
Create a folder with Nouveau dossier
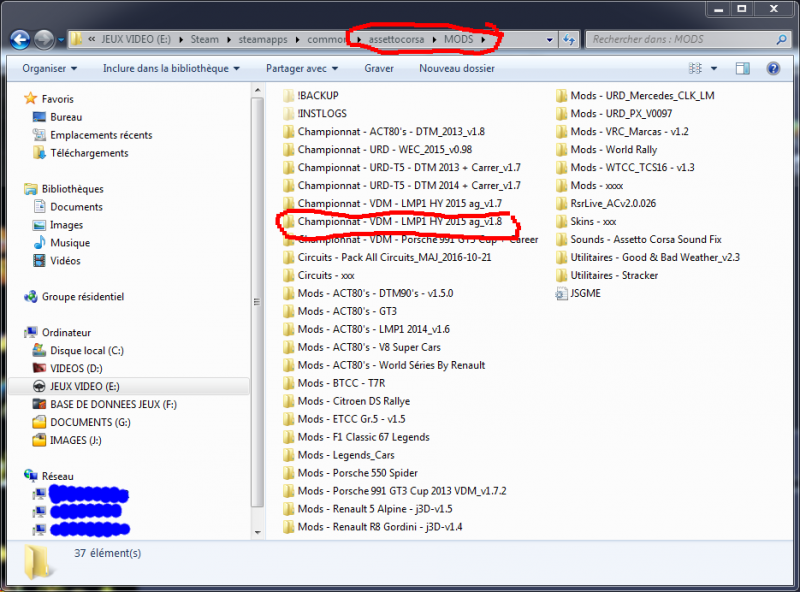pos(457,68)
